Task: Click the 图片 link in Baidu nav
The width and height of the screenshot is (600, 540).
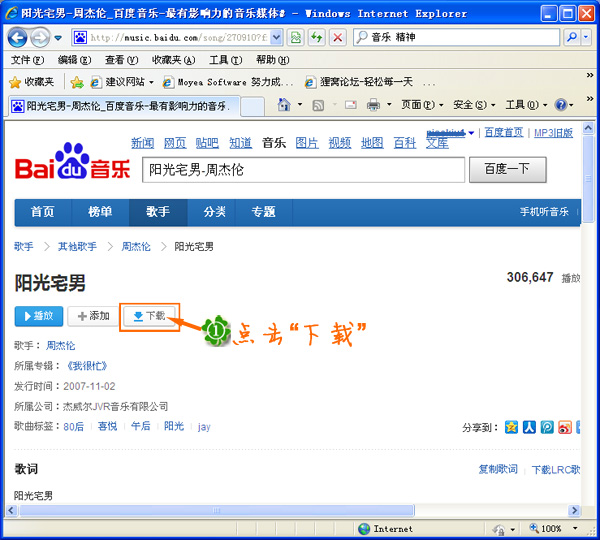Action: pos(307,143)
